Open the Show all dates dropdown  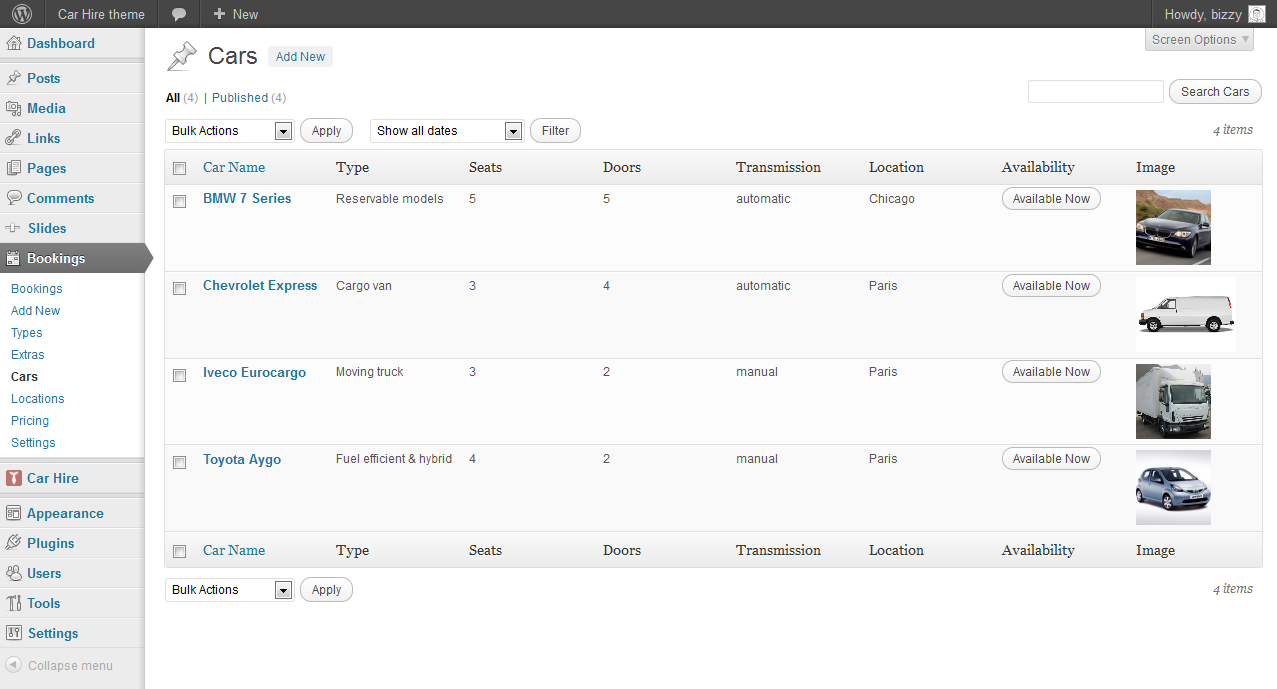pos(447,131)
